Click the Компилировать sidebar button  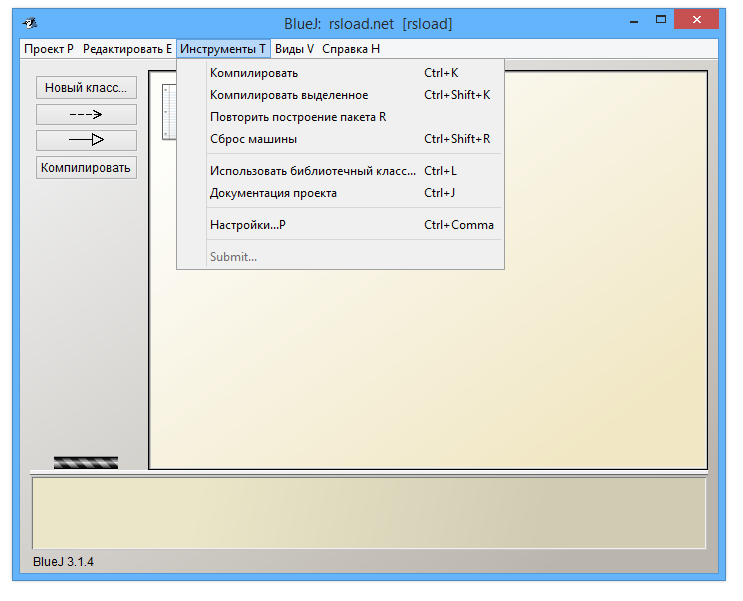pyautogui.click(x=86, y=168)
